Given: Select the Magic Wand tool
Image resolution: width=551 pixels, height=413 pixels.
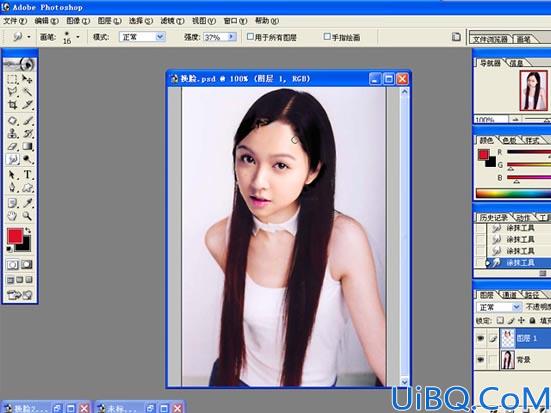Looking at the screenshot, I should pyautogui.click(x=27, y=92).
